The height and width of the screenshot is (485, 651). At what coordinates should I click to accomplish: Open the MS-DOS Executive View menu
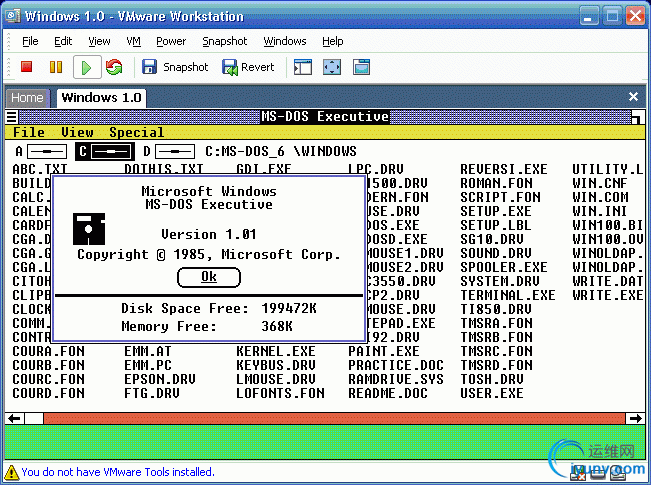pyautogui.click(x=77, y=132)
